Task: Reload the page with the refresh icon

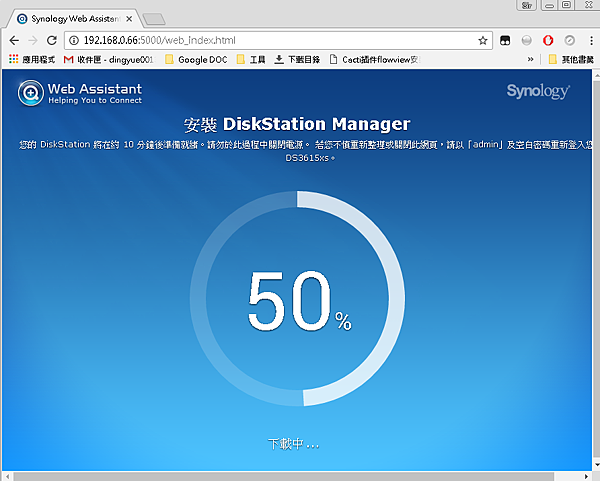Action: pos(52,40)
